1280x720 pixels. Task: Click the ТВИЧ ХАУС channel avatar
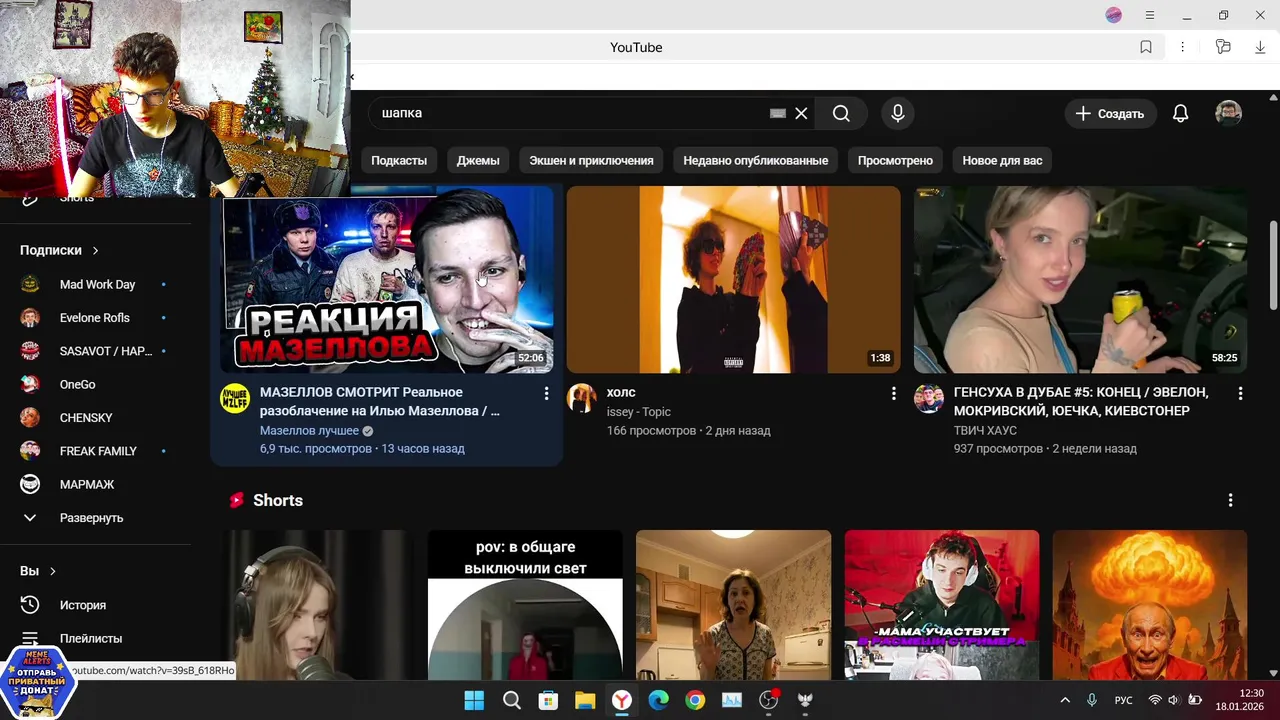tap(929, 397)
